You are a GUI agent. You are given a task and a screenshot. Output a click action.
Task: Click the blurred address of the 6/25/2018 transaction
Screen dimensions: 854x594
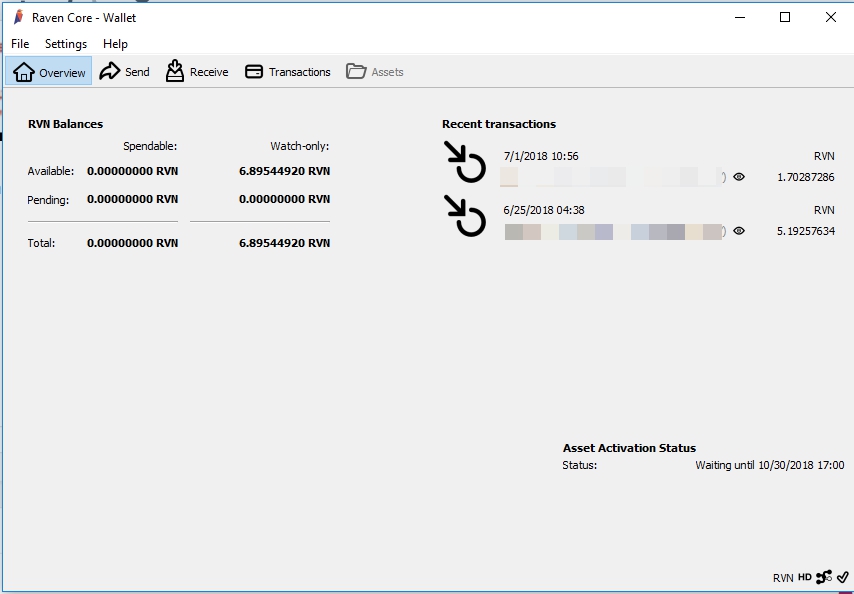613,231
